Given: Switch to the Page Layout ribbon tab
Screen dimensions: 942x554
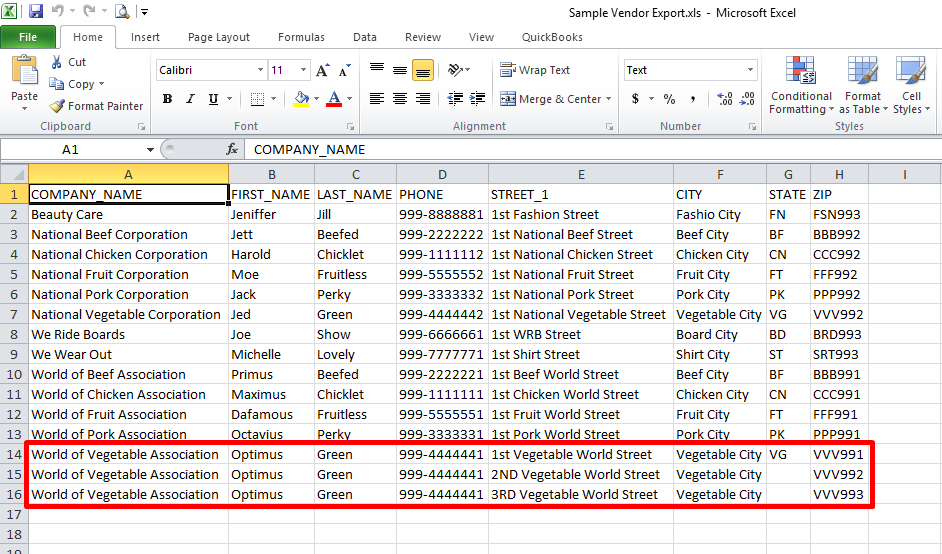Looking at the screenshot, I should (219, 37).
